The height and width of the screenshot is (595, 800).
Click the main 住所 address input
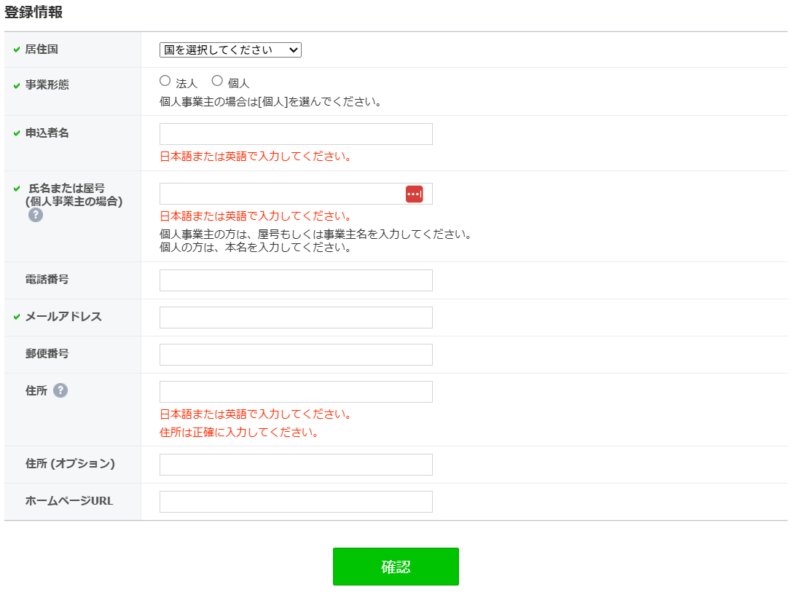(295, 392)
